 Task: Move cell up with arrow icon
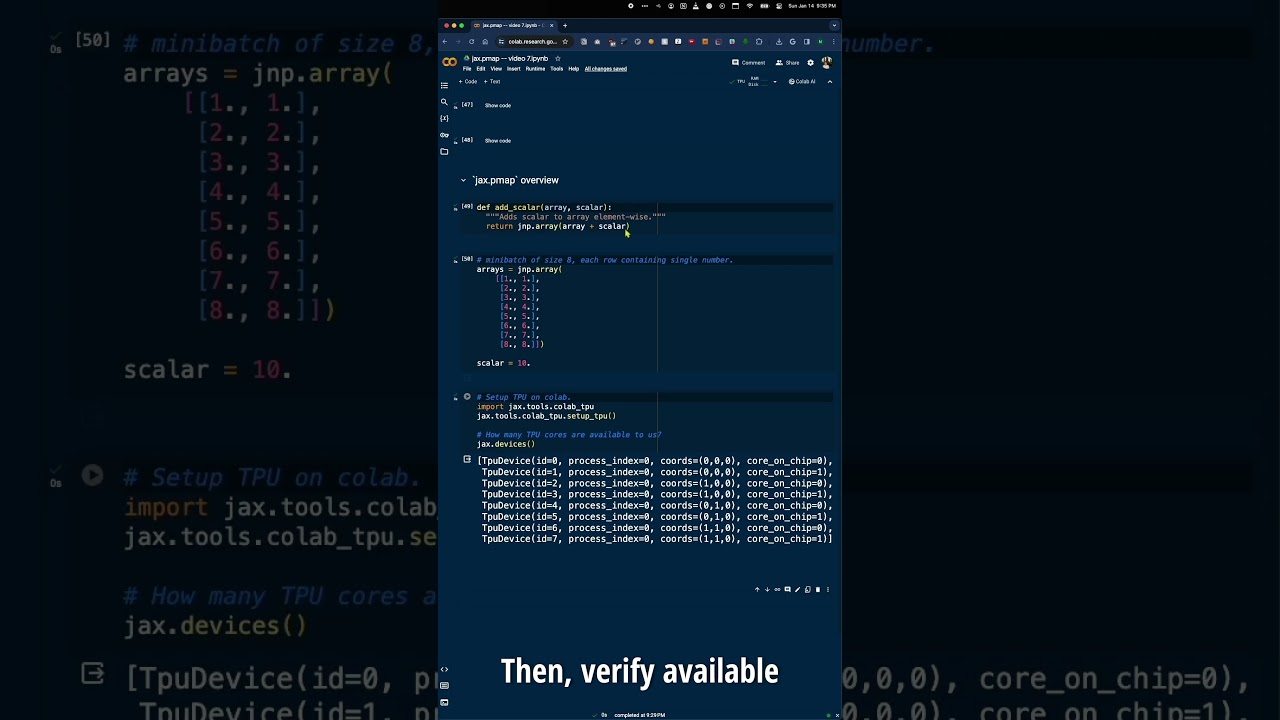click(x=757, y=590)
